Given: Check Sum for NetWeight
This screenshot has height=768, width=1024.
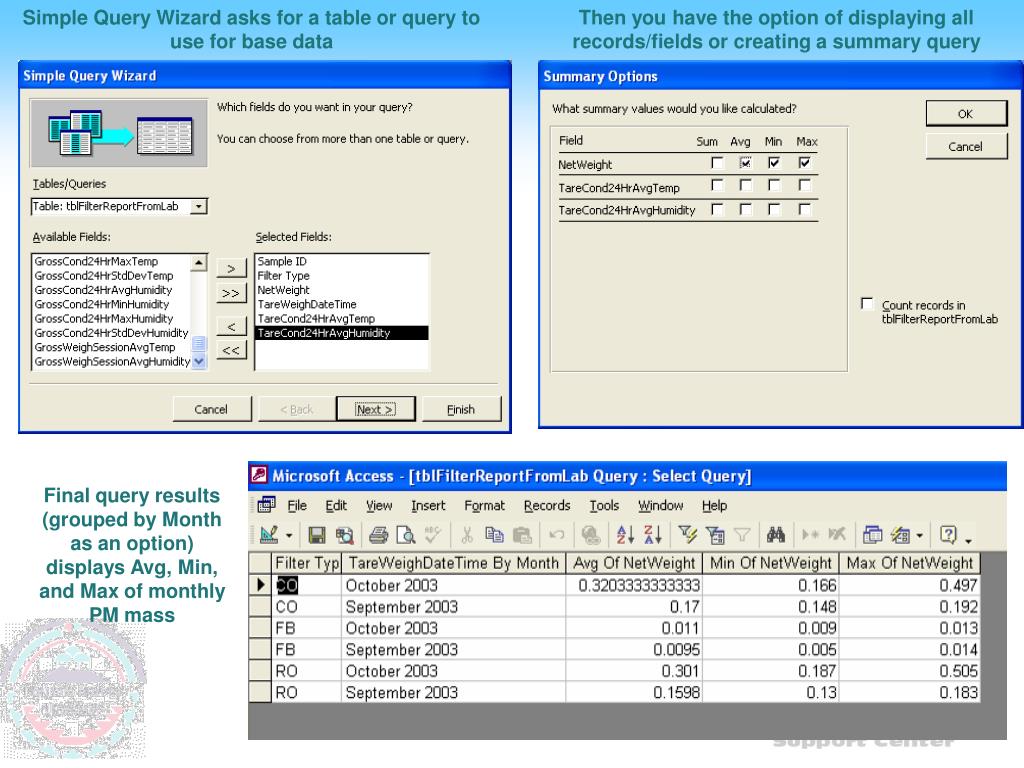Looking at the screenshot, I should 717,163.
